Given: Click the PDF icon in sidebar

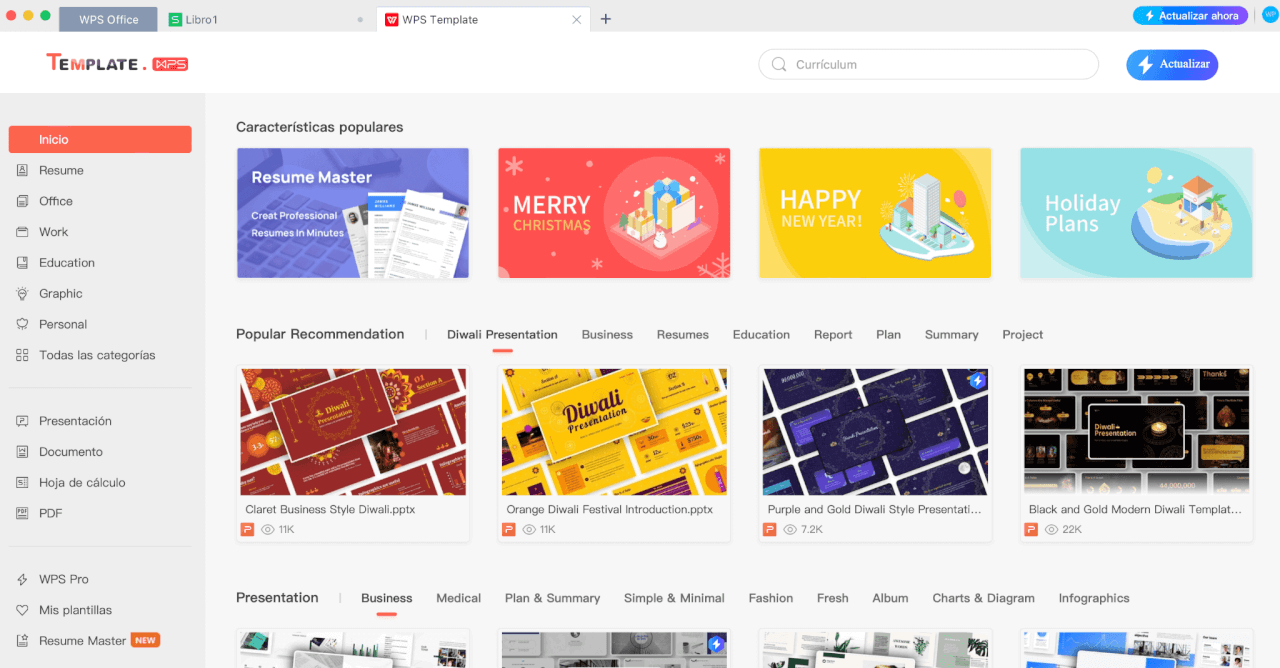Looking at the screenshot, I should pyautogui.click(x=22, y=514).
